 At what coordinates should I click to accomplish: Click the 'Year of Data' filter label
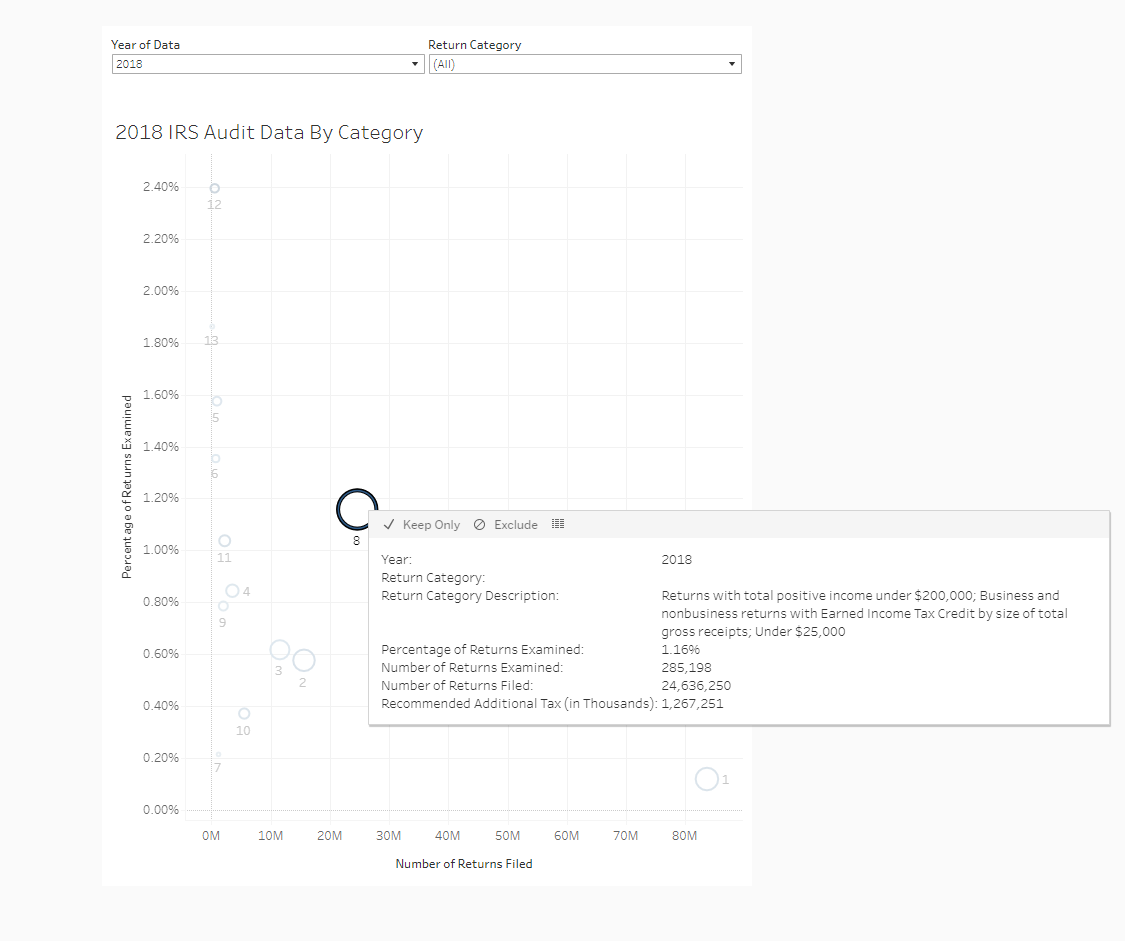click(146, 44)
